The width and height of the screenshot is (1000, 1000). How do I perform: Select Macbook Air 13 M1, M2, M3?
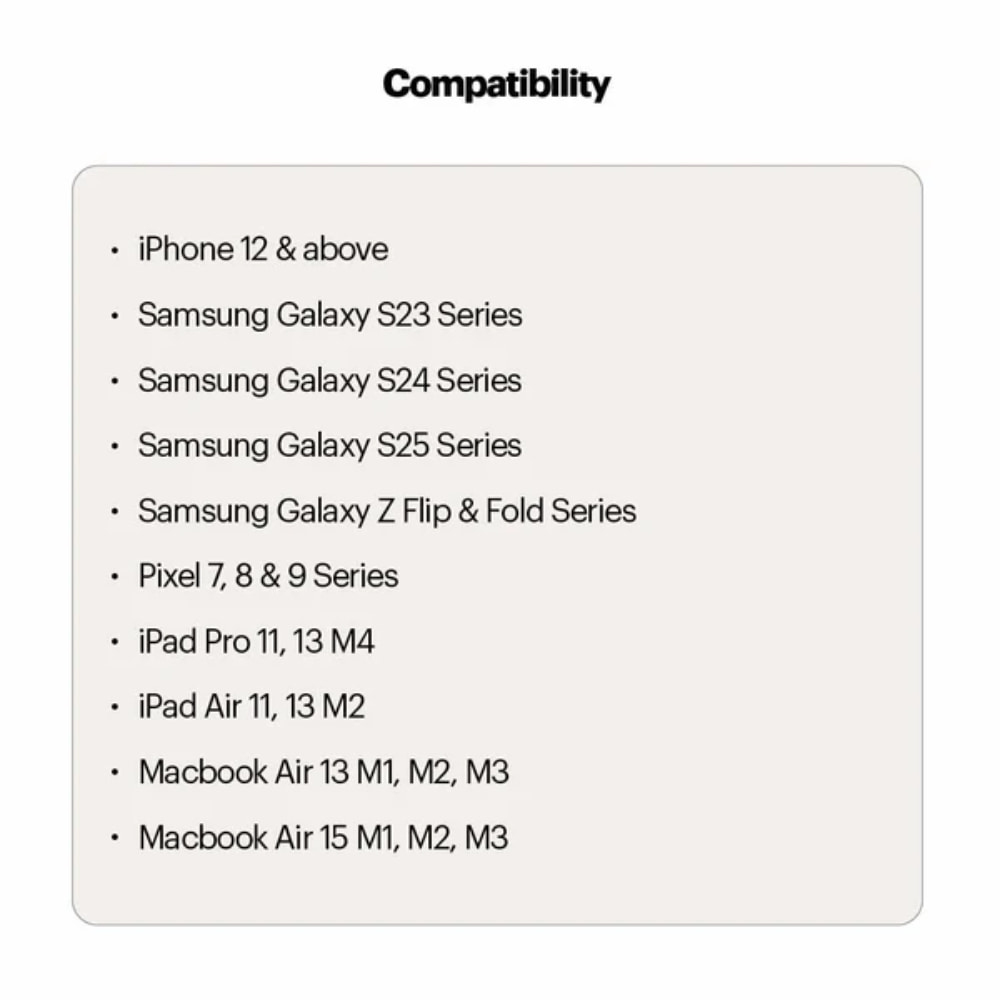pos(323,772)
